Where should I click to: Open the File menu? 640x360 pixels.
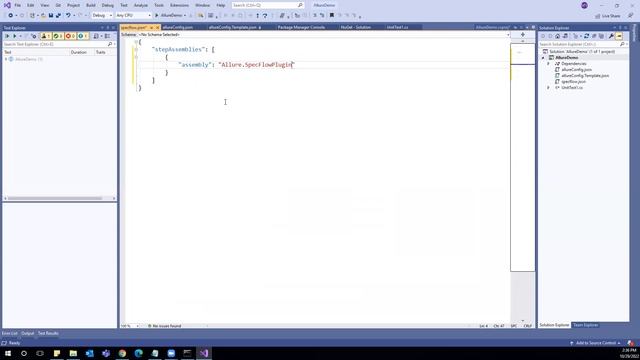pos(18,5)
